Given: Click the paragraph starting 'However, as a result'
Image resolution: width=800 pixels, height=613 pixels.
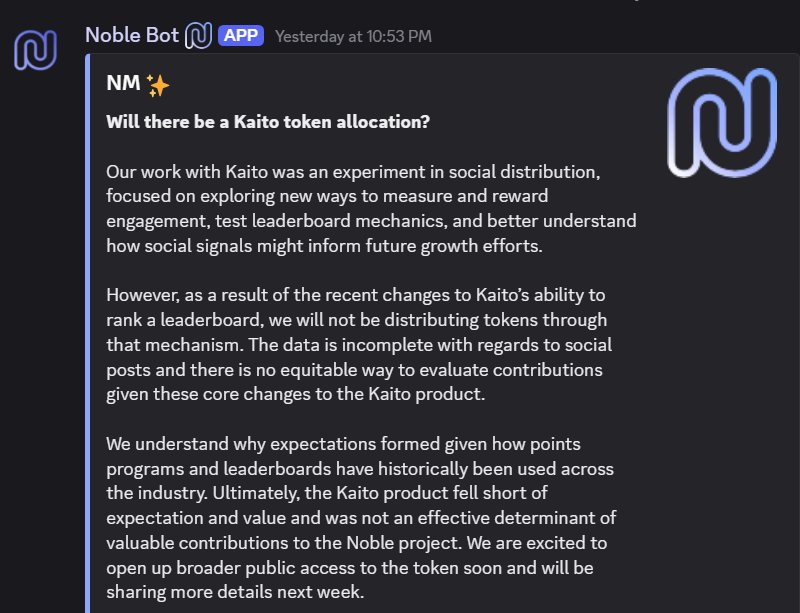Looking at the screenshot, I should (370, 344).
